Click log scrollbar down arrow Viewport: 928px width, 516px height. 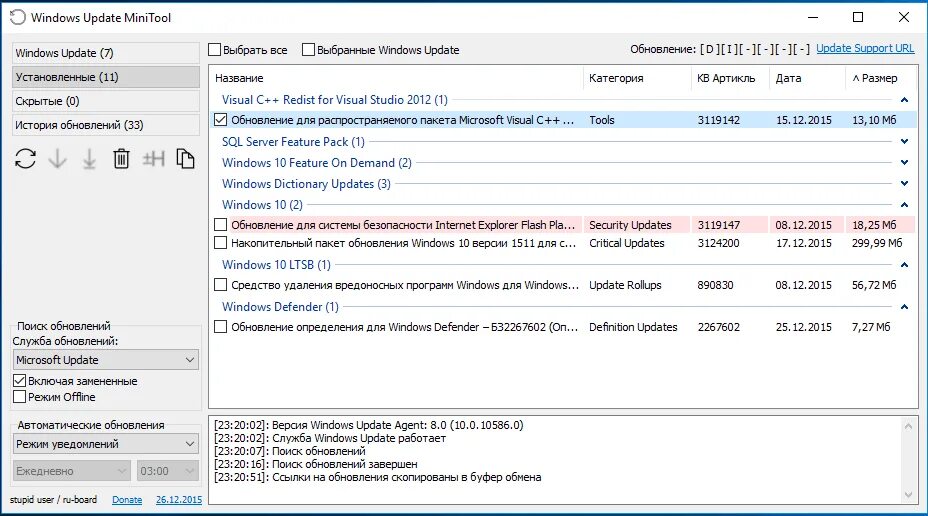pos(908,495)
